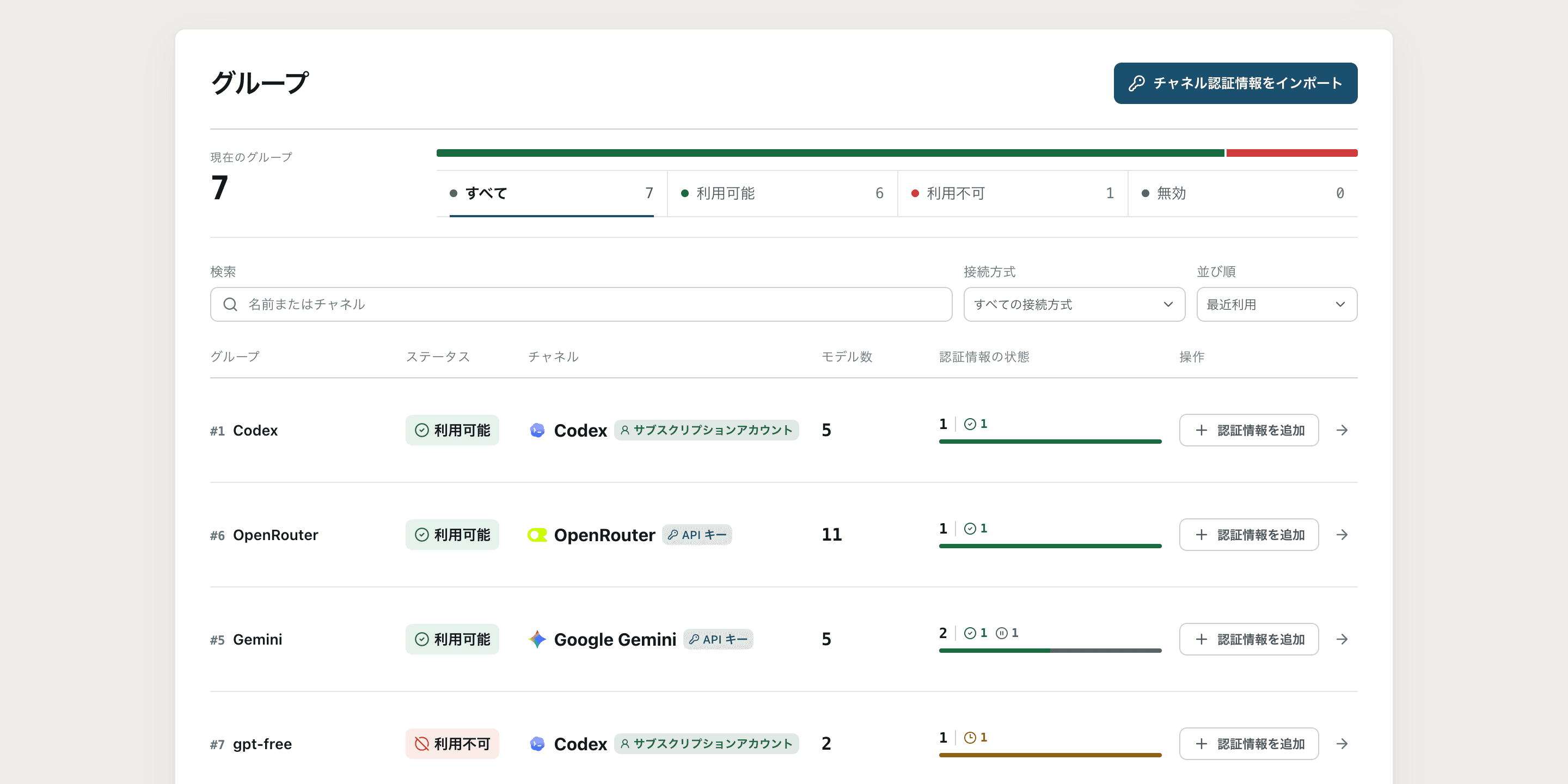Click check icon in Codex 利用可能 badge
1568x784 pixels.
coord(422,430)
